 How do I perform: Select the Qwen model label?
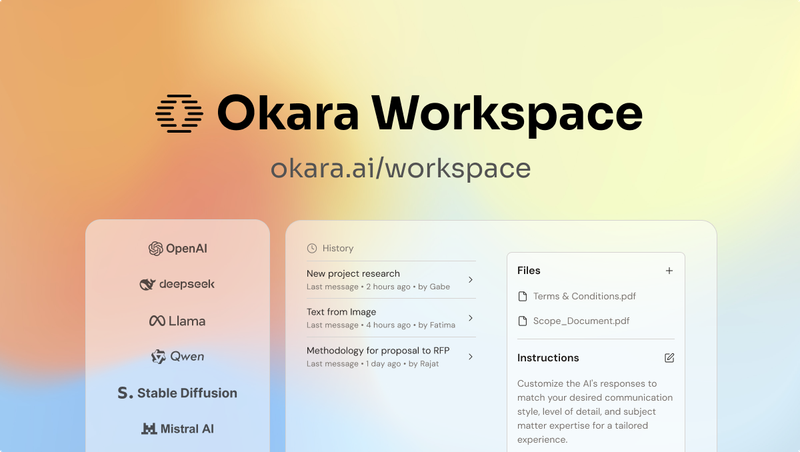point(187,356)
